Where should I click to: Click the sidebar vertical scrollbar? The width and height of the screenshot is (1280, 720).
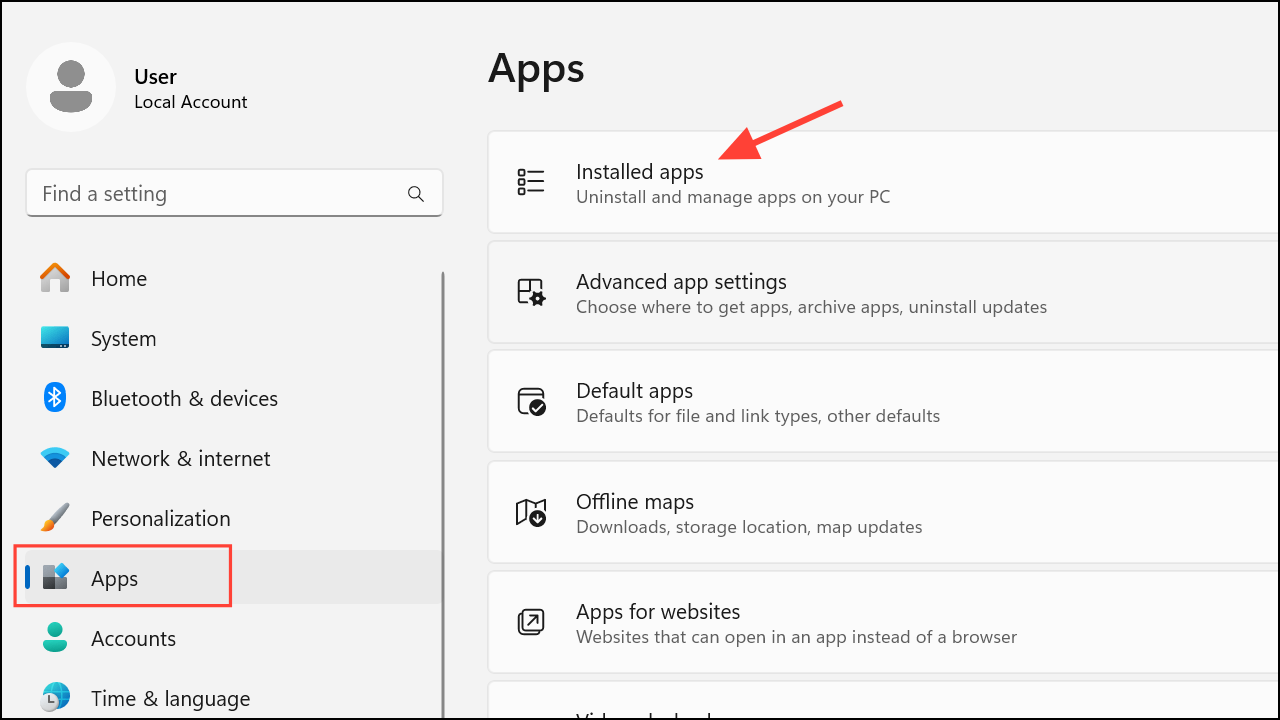[x=442, y=450]
